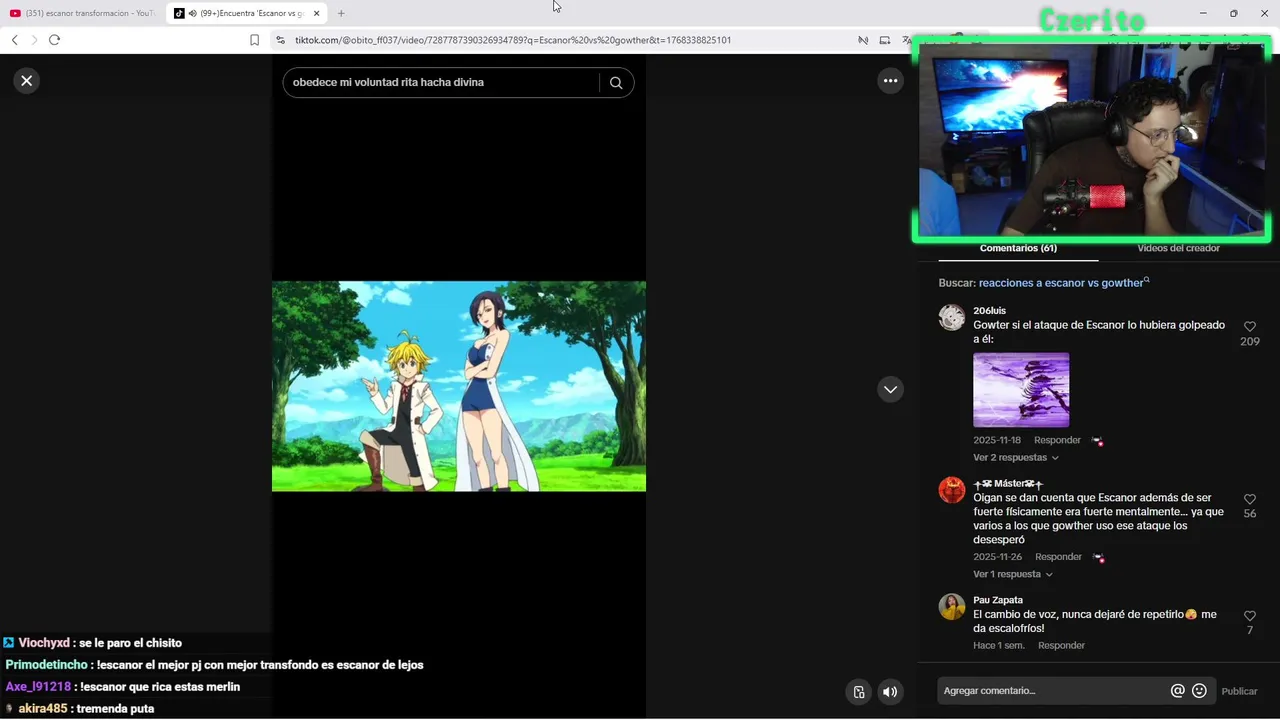
Task: Click the akira485 chat username
Action: (x=43, y=709)
